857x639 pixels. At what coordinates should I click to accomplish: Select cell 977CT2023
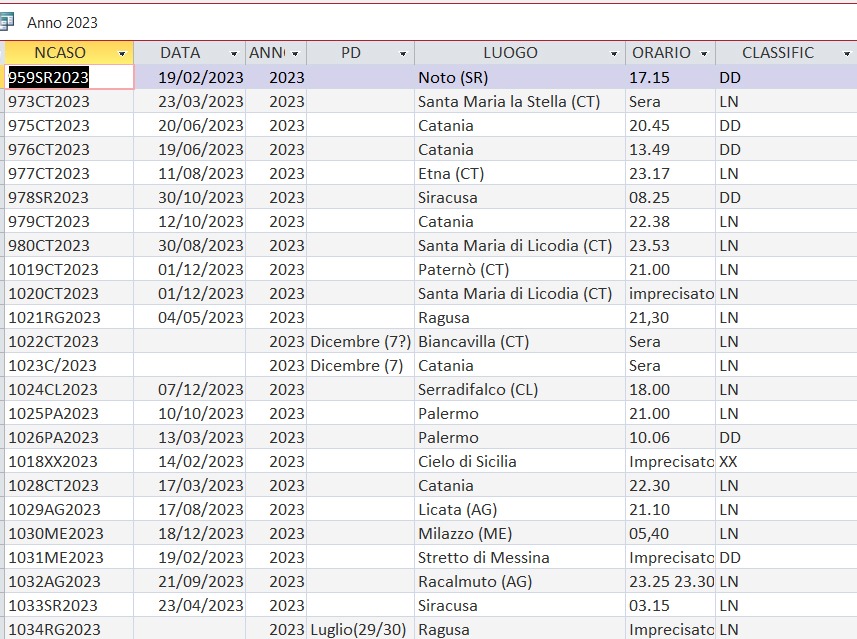(x=69, y=174)
